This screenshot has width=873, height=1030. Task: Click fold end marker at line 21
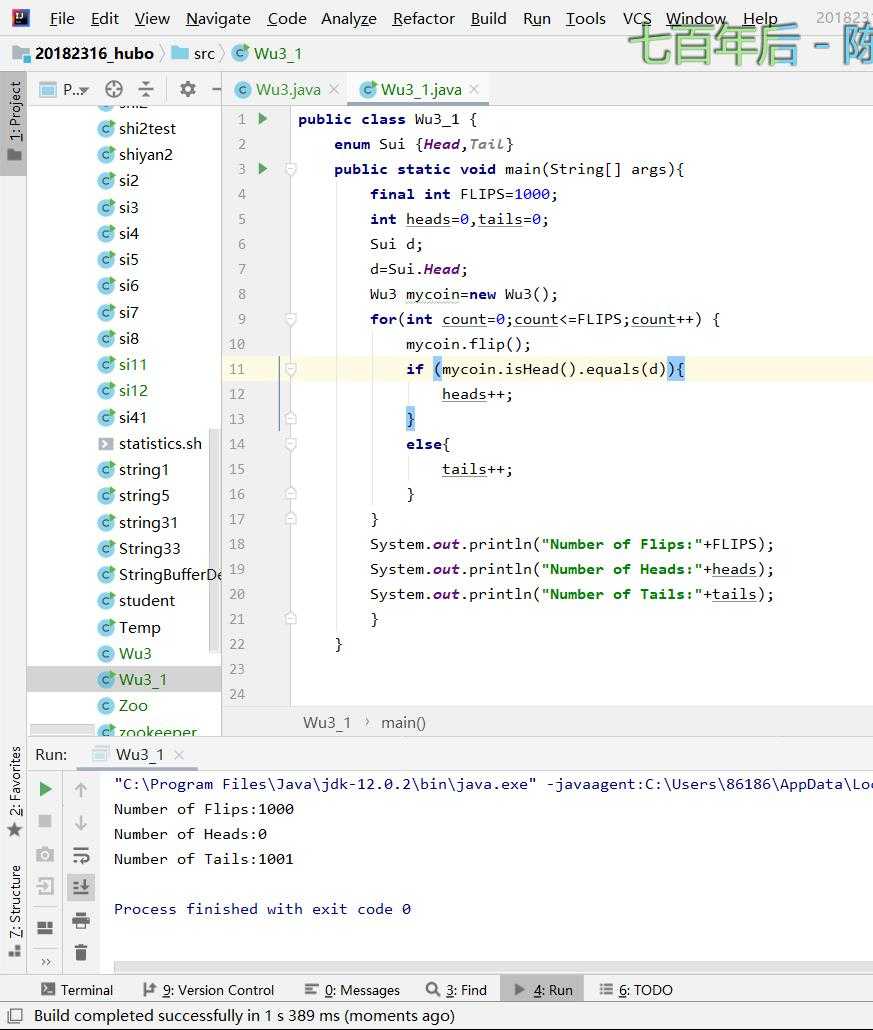click(290, 618)
